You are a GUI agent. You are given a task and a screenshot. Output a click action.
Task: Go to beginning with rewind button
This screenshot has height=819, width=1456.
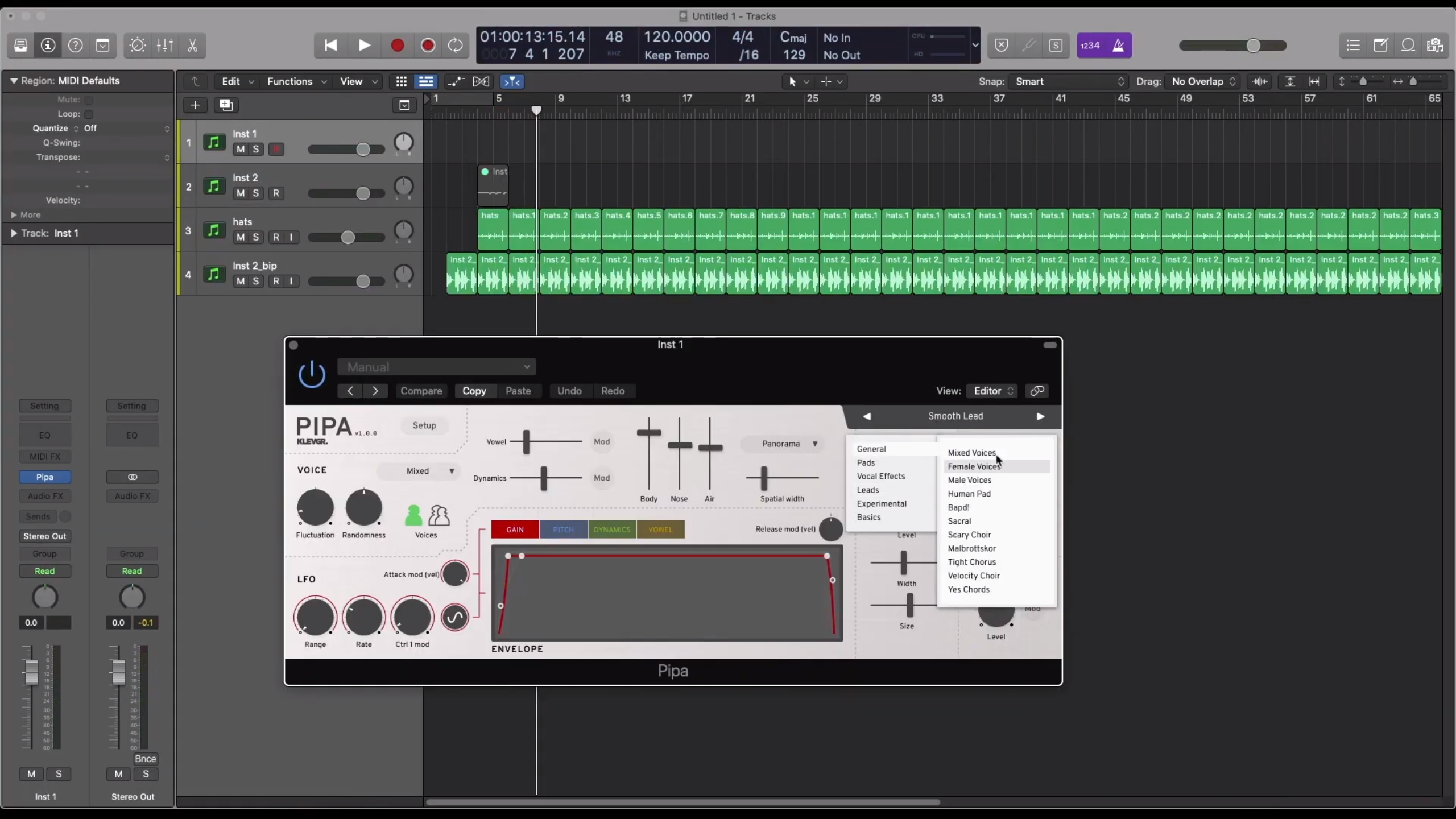(x=330, y=45)
